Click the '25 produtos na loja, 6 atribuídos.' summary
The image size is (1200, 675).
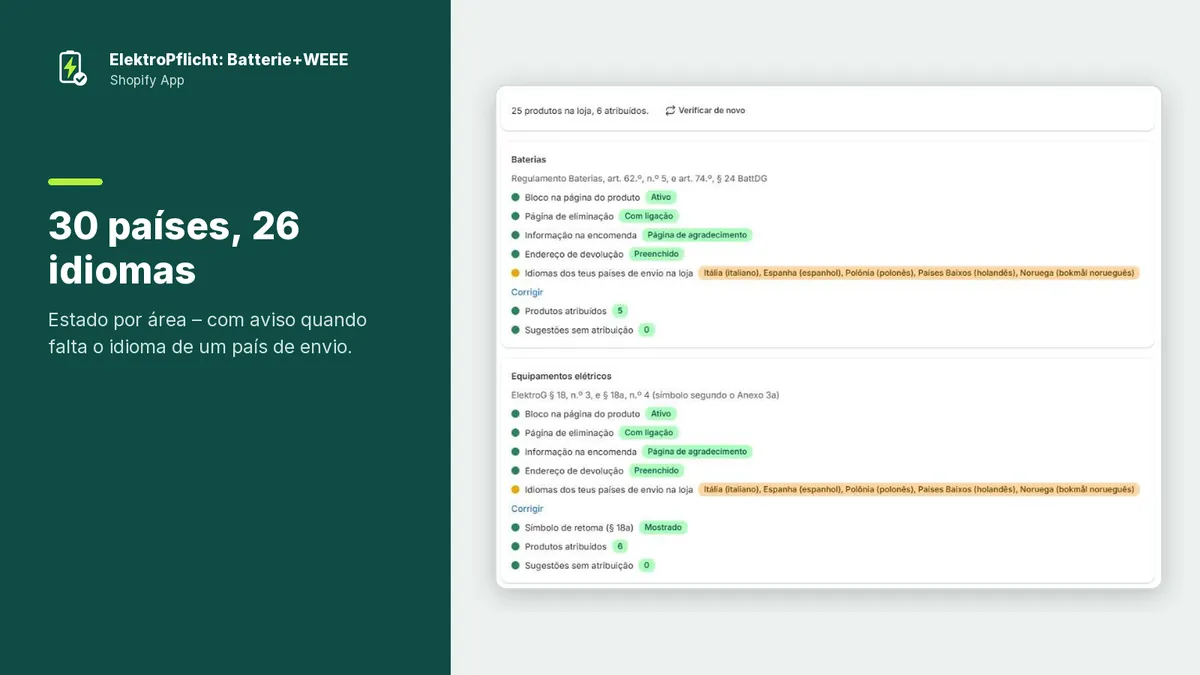click(580, 110)
